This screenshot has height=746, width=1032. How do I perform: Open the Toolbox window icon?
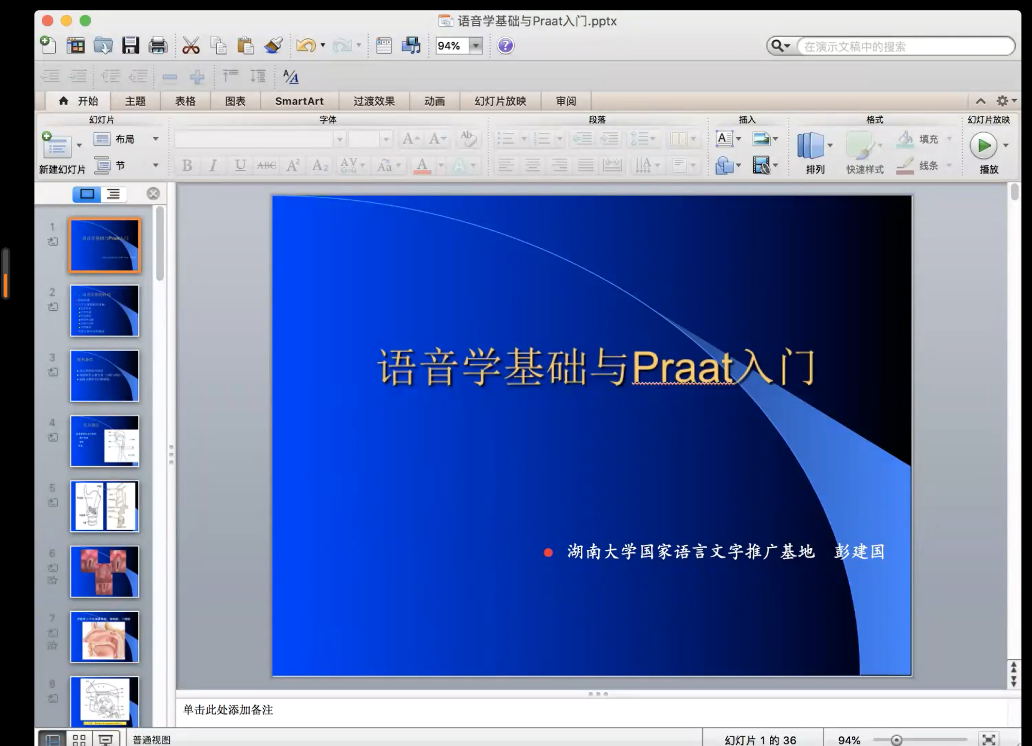[x=384, y=45]
